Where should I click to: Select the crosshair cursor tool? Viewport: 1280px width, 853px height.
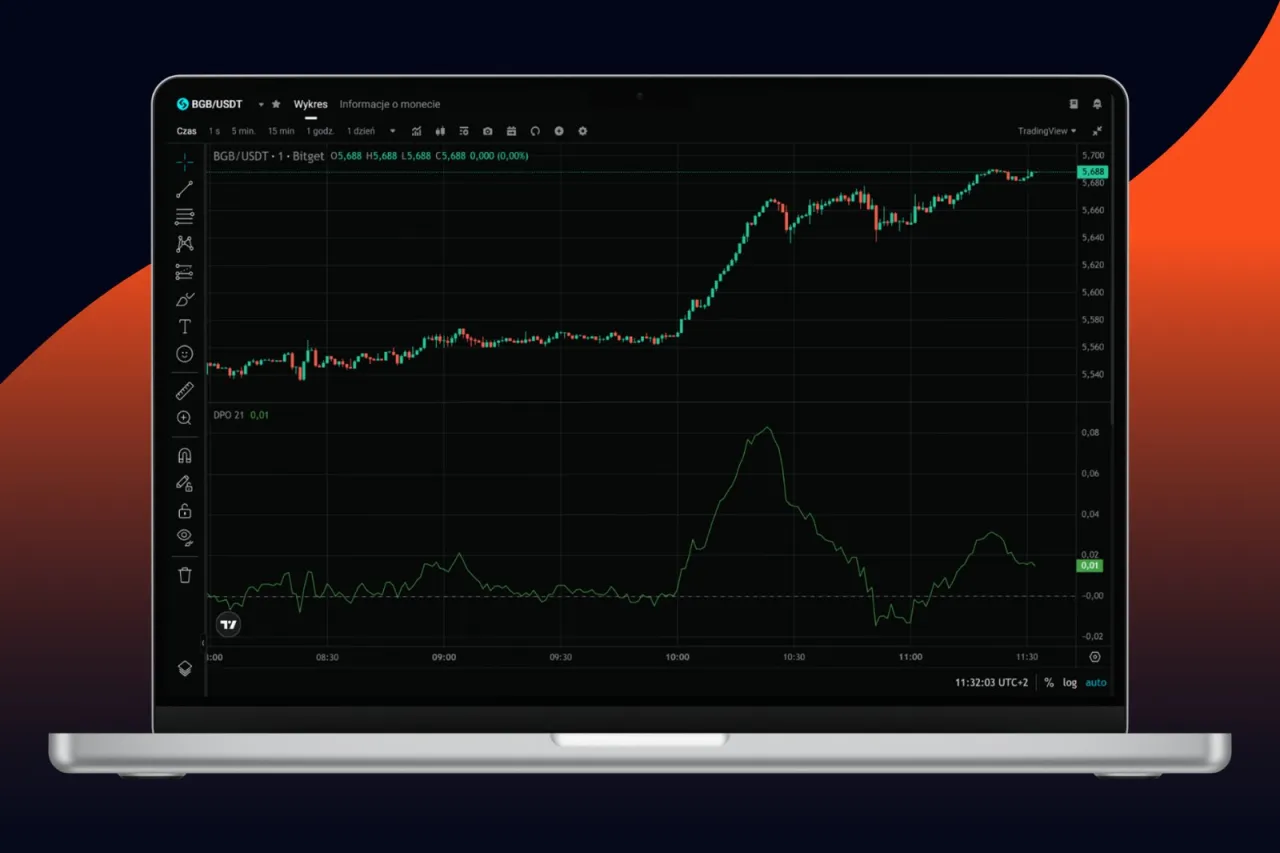point(184,162)
